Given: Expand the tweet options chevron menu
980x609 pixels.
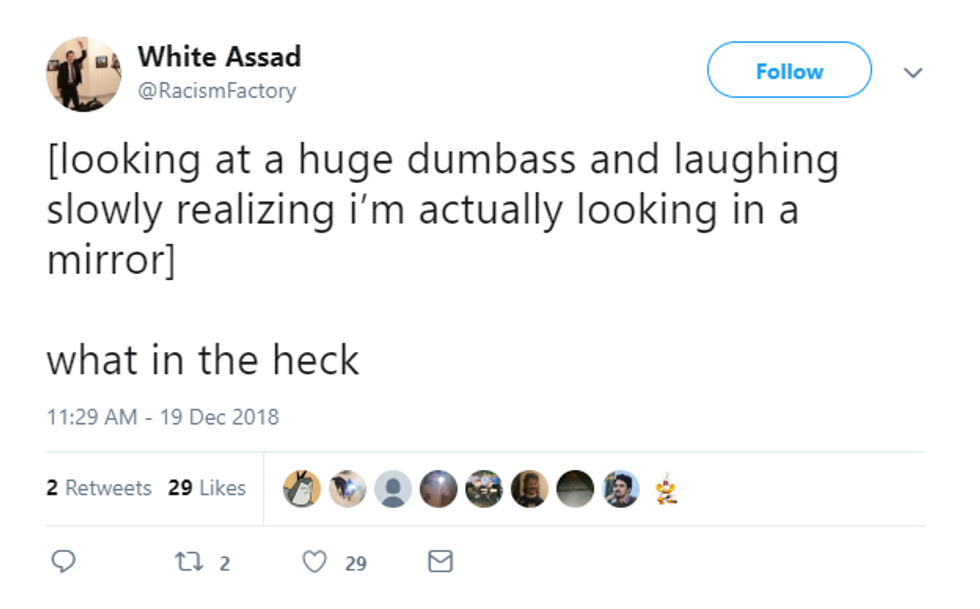Looking at the screenshot, I should pyautogui.click(x=911, y=73).
